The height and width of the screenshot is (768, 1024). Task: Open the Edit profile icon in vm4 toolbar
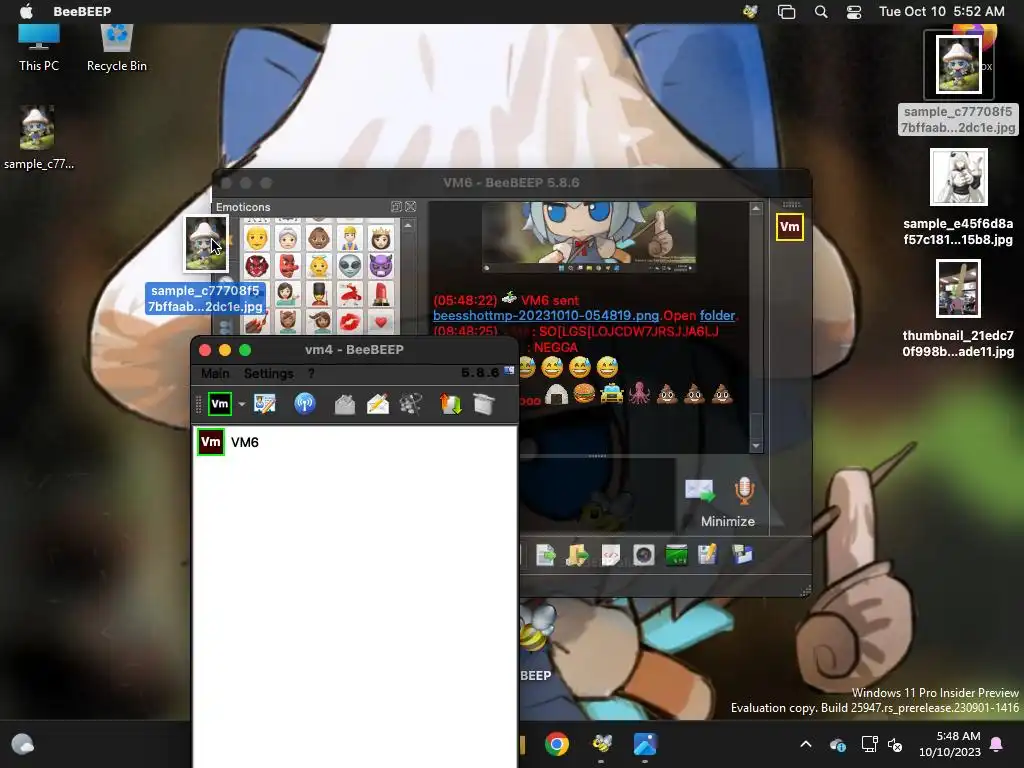click(264, 404)
